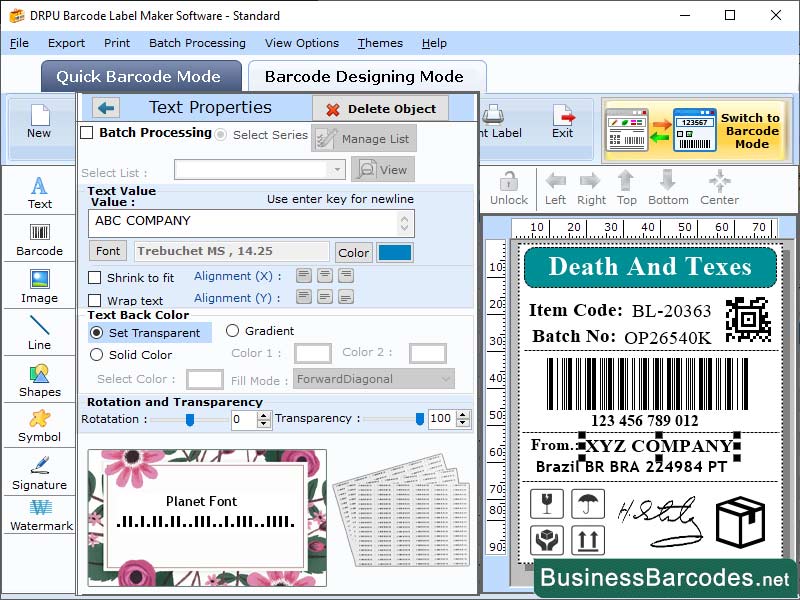Viewport: 800px width, 600px height.
Task: Decrease Transparency value with down stepper arrow
Action: click(463, 423)
